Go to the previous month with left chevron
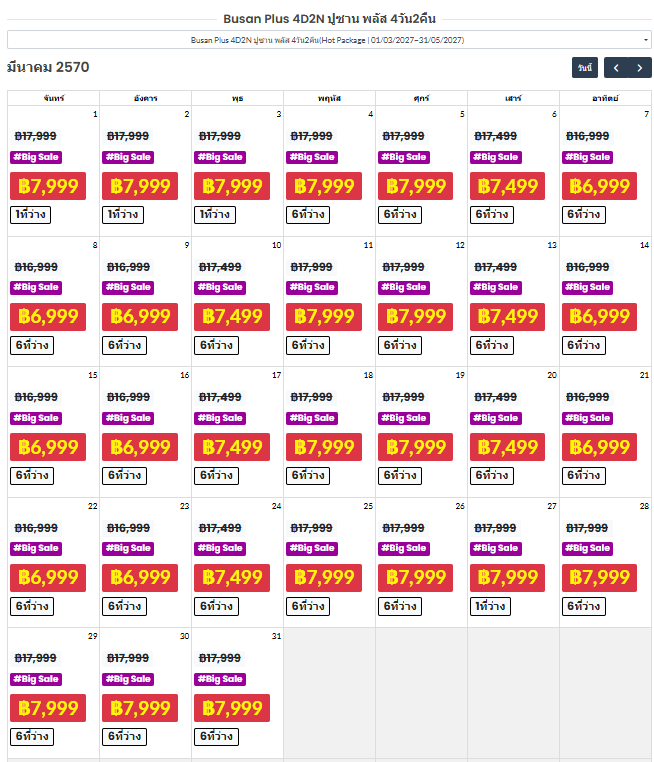This screenshot has height=762, width=654. pyautogui.click(x=616, y=68)
